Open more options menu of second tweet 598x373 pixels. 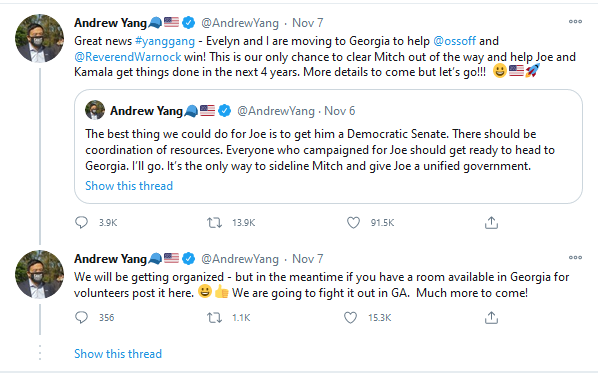click(575, 257)
